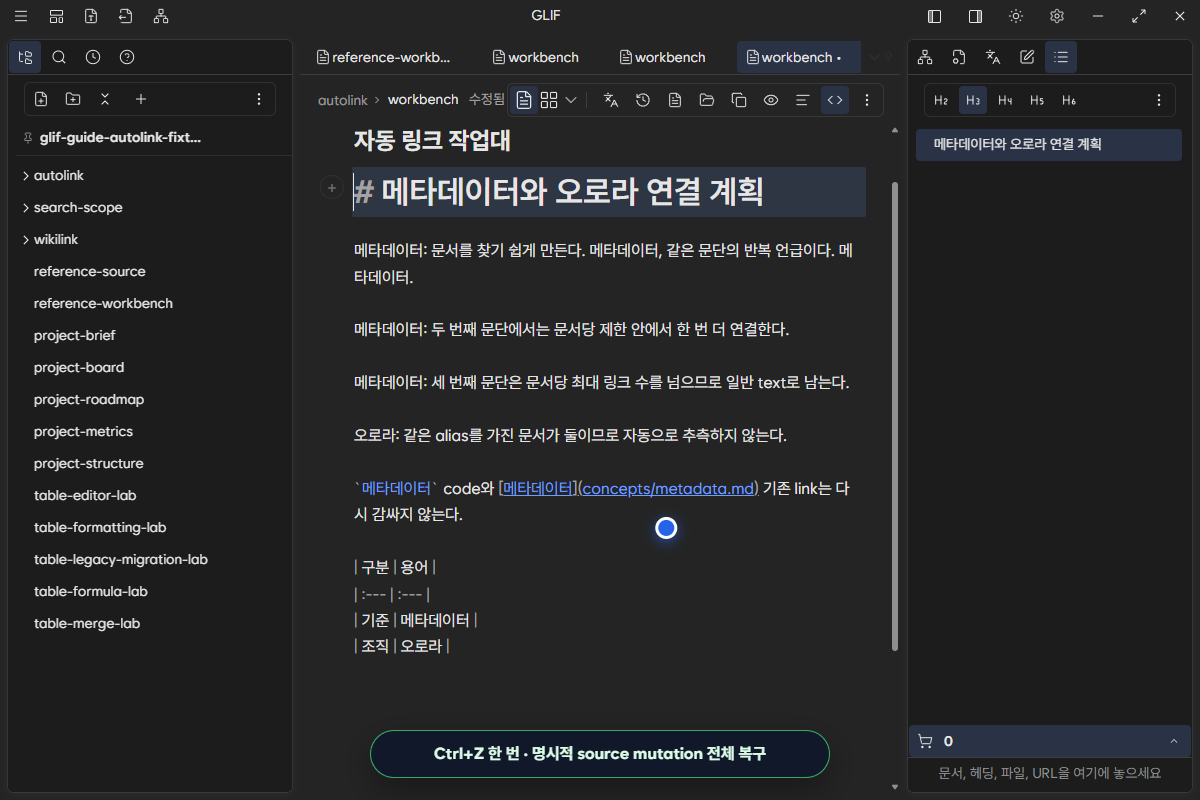1200x800 pixels.
Task: Open the graph hierarchy icon in title bar
Action: pos(161,16)
